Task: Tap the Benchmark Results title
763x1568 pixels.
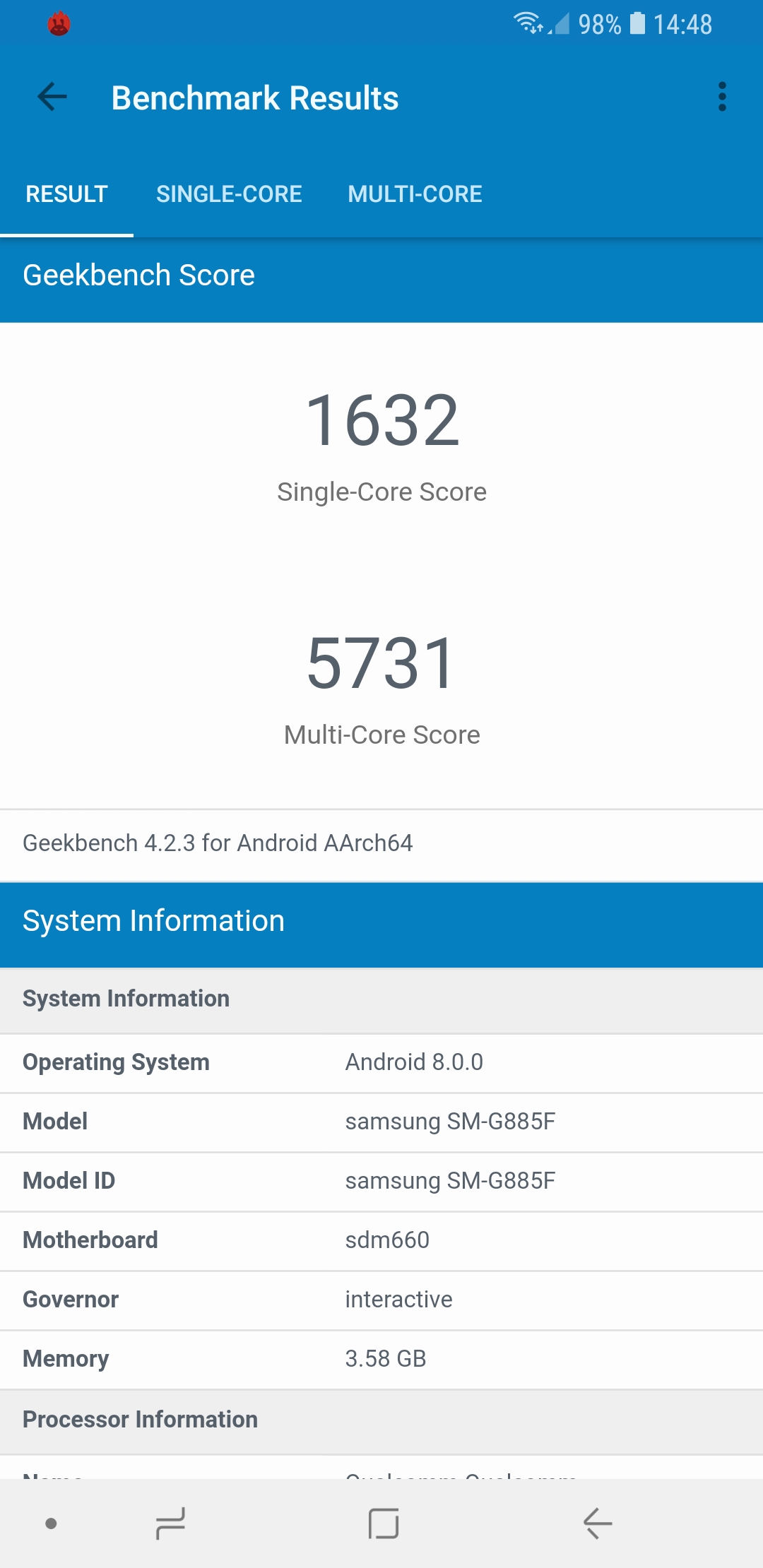Action: pyautogui.click(x=255, y=98)
